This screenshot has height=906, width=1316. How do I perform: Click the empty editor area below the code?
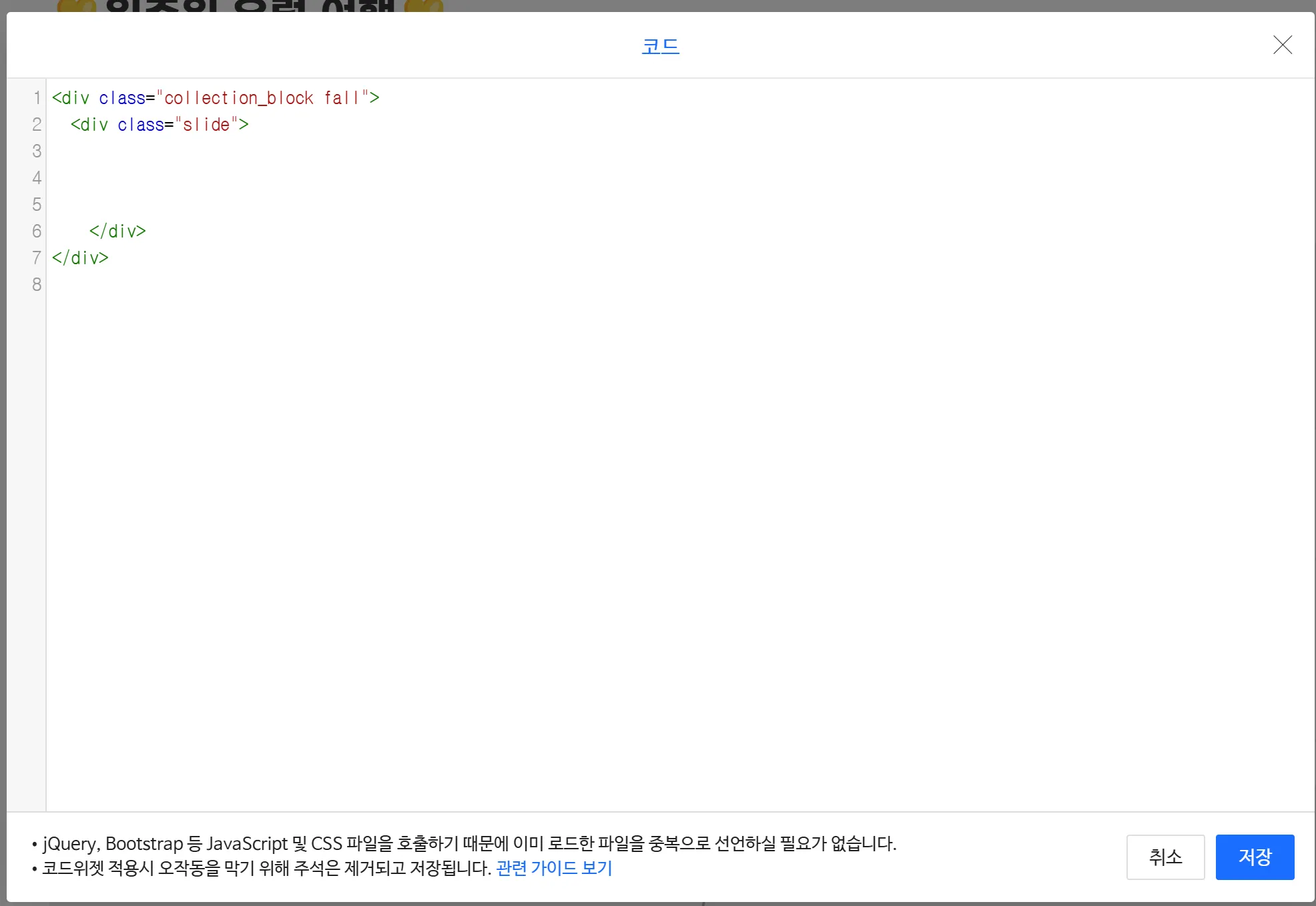(x=667, y=534)
